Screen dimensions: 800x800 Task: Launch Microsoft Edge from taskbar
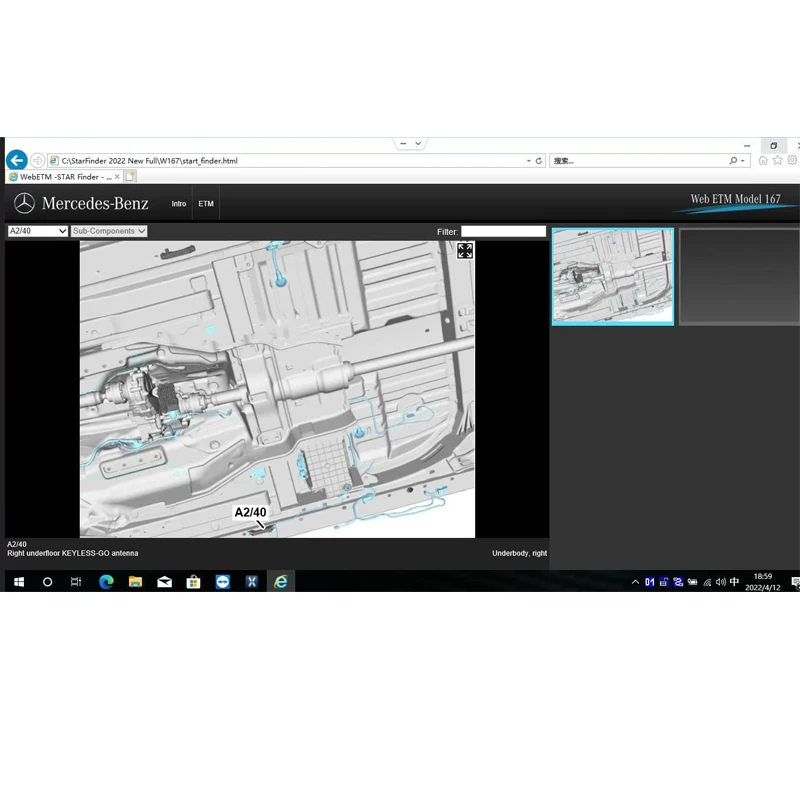(x=106, y=582)
